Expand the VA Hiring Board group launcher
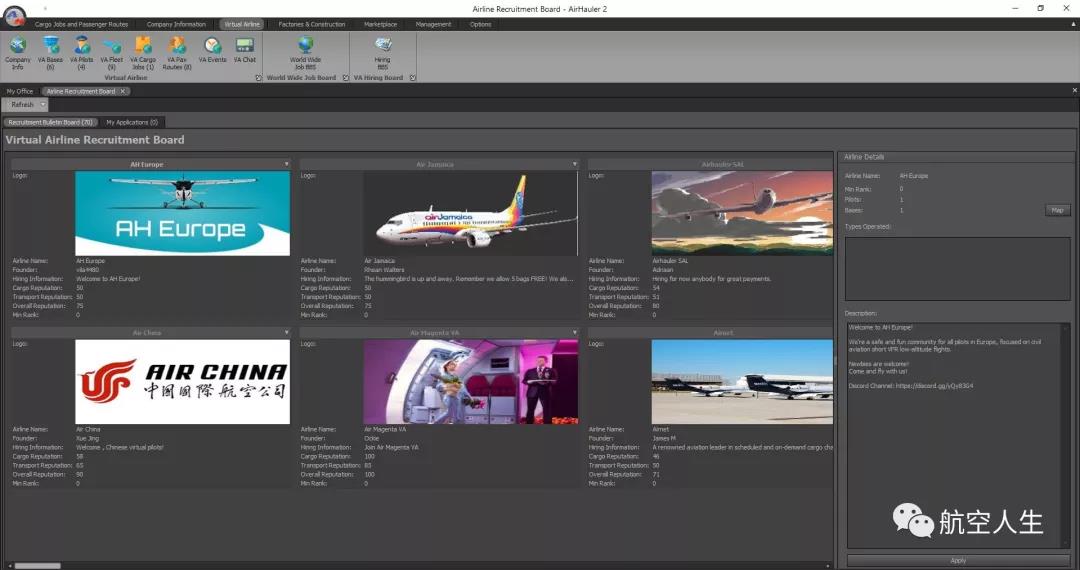 tap(413, 78)
